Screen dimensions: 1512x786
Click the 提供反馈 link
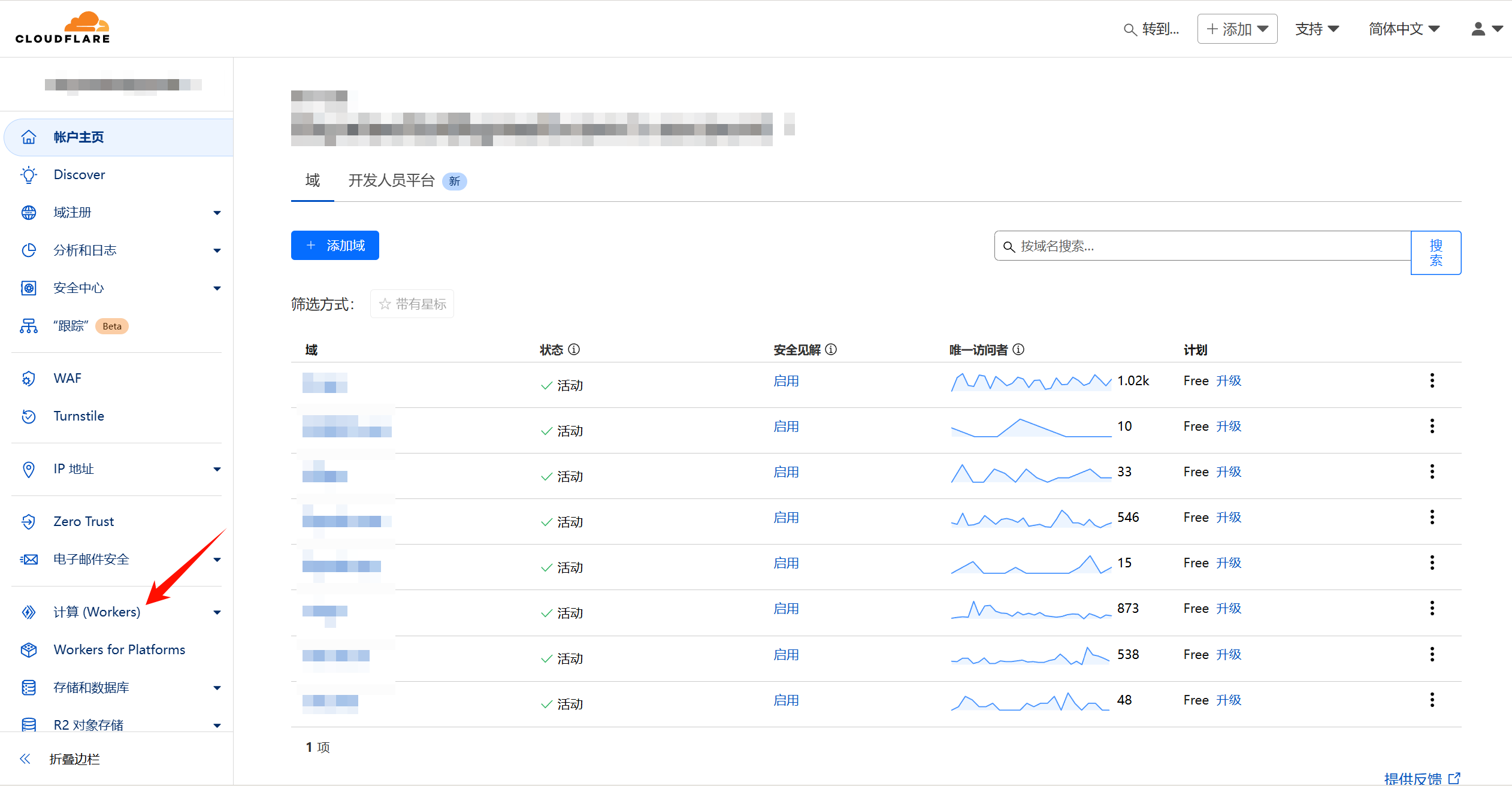click(x=1422, y=778)
